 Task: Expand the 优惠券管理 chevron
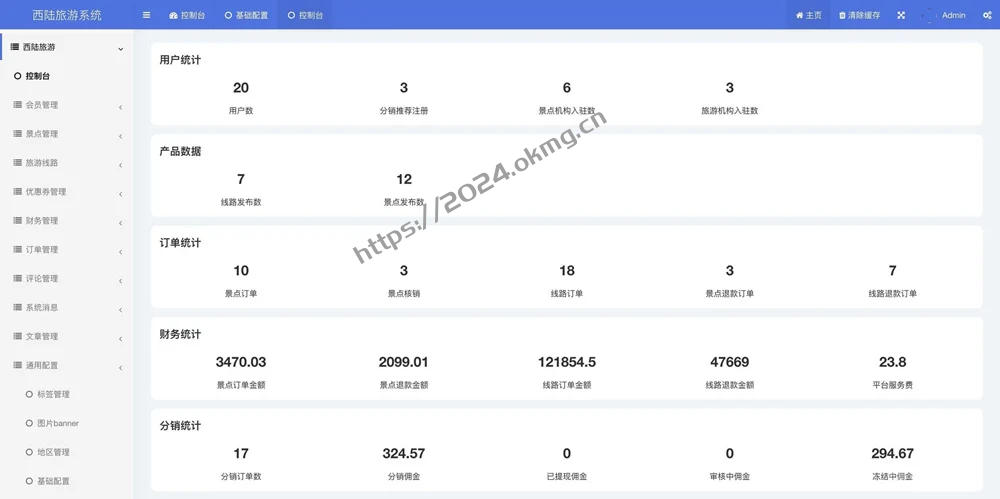coord(121,194)
